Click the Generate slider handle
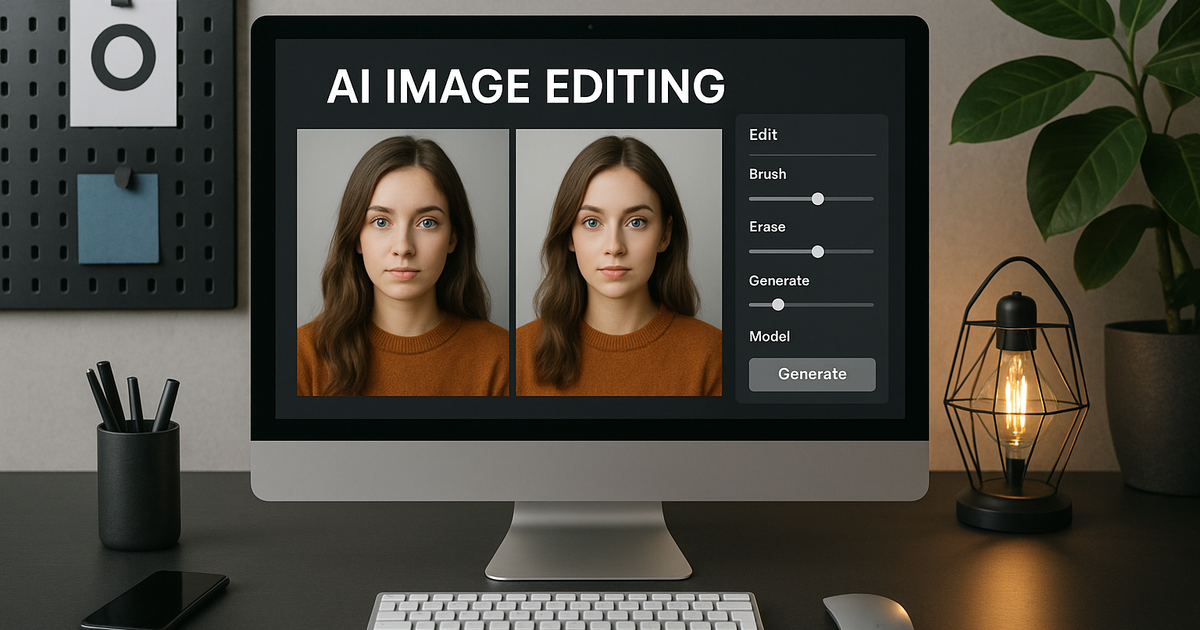 [x=778, y=305]
